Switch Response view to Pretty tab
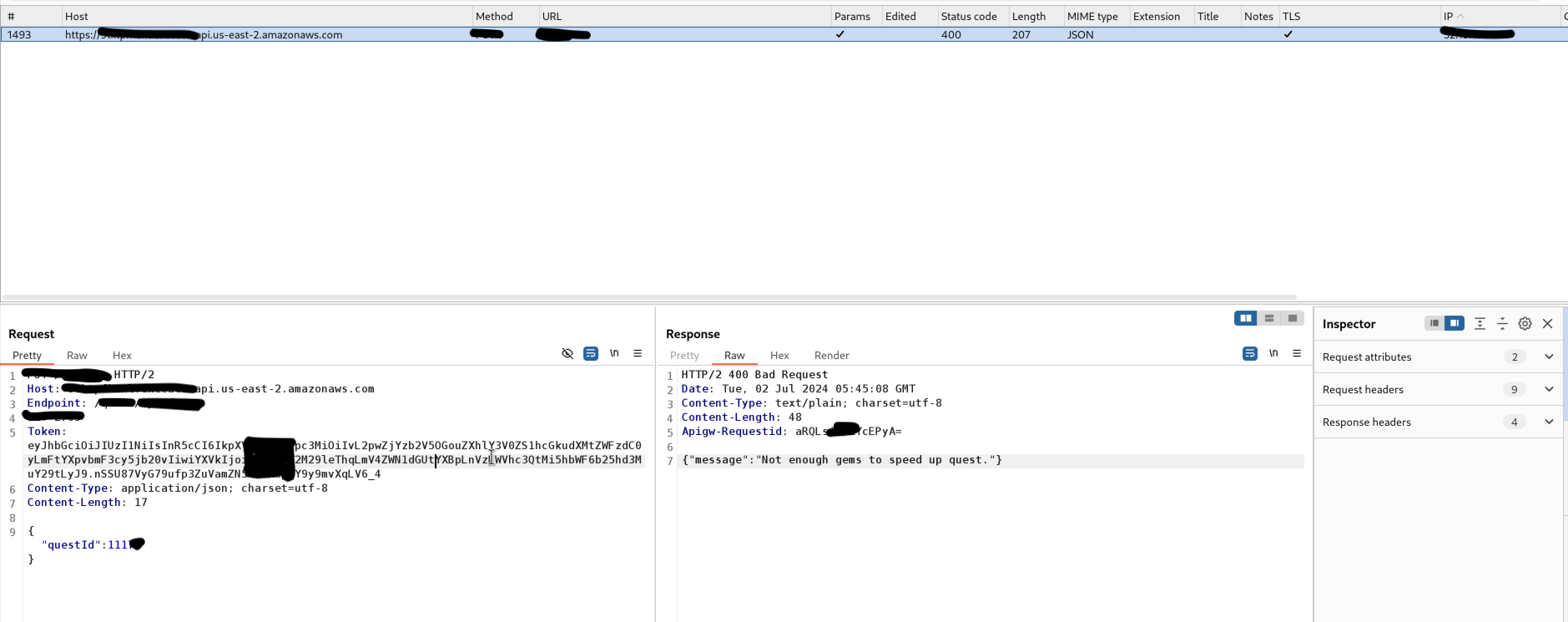 tap(684, 355)
